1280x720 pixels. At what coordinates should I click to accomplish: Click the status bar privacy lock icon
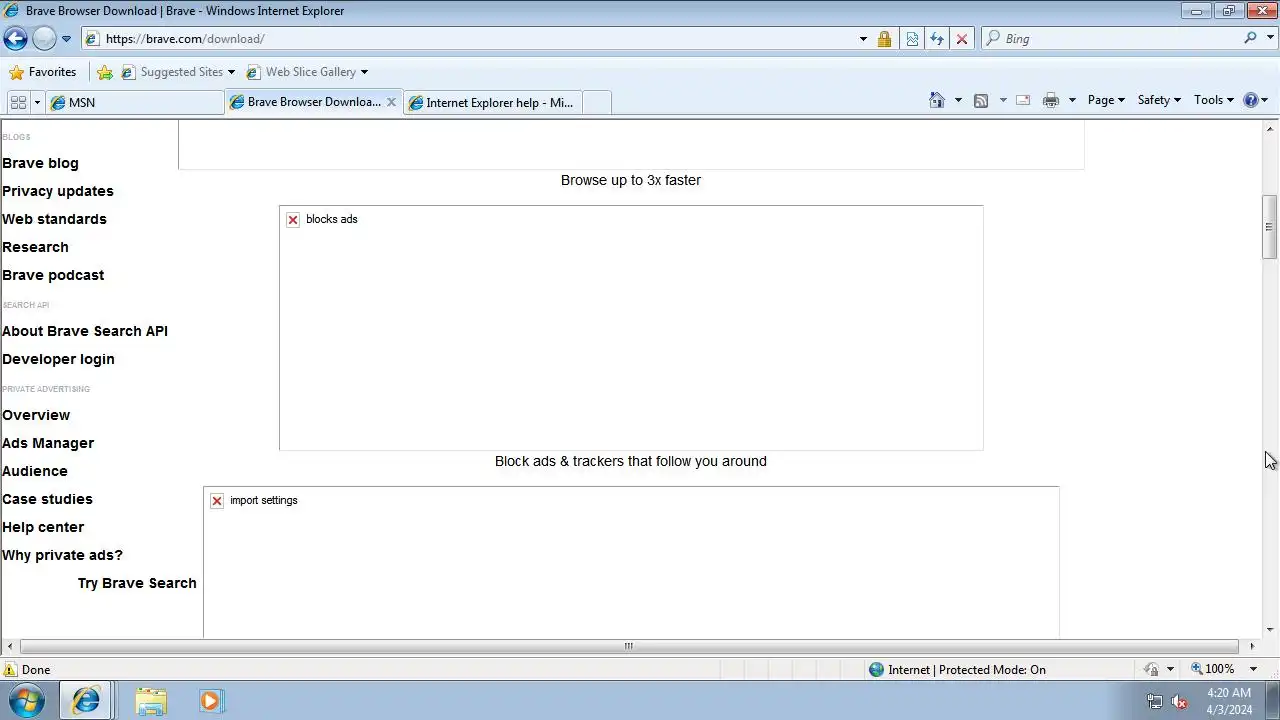tap(1151, 669)
